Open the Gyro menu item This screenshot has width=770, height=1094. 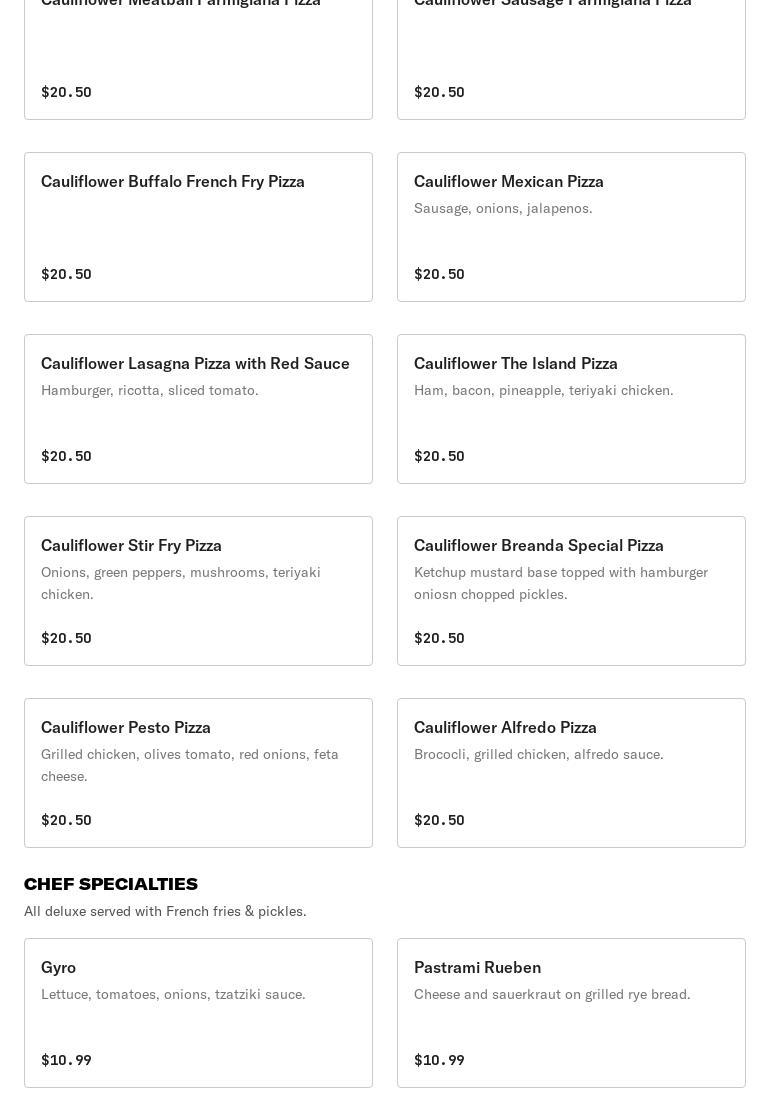pos(198,1013)
